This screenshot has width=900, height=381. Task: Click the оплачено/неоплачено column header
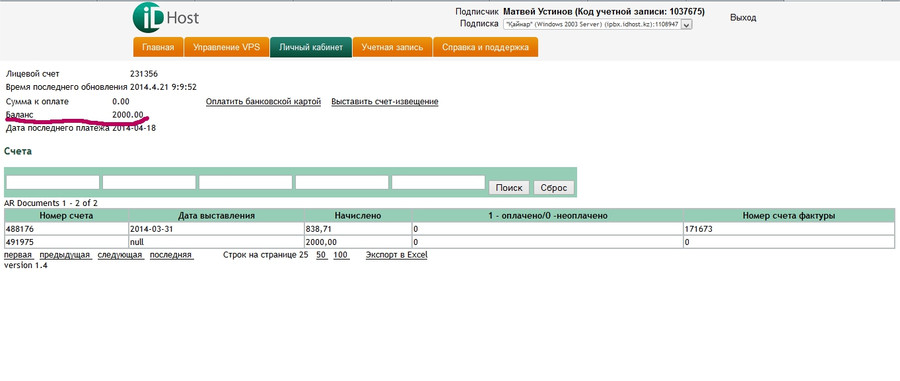pos(547,215)
